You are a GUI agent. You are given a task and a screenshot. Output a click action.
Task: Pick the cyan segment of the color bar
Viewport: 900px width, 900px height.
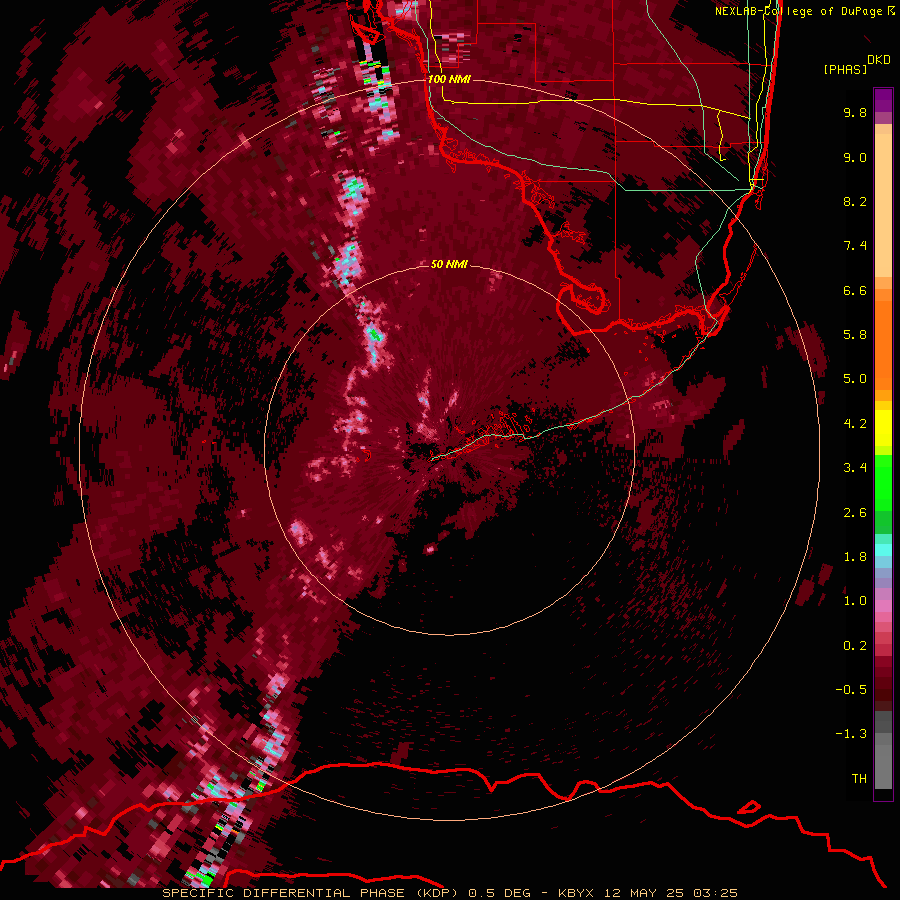coord(883,550)
